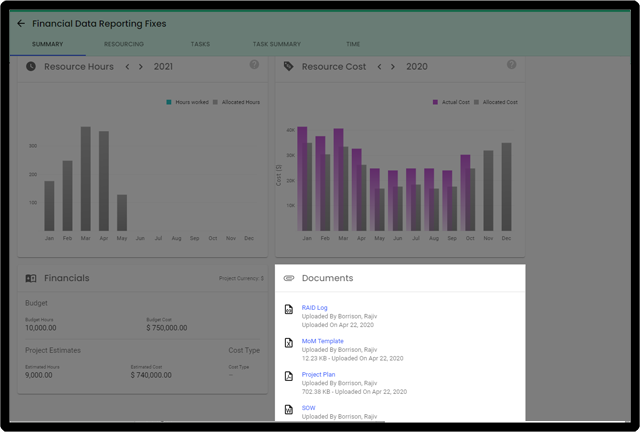Switch to the RESOURCING tab
The width and height of the screenshot is (640, 432).
tap(124, 44)
